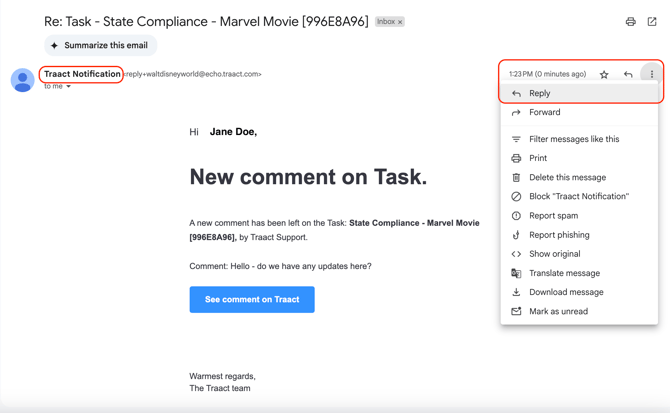Image resolution: width=670 pixels, height=413 pixels.
Task: Click the timestamp 1:23 PM (0 minutes ago)
Action: coord(547,74)
